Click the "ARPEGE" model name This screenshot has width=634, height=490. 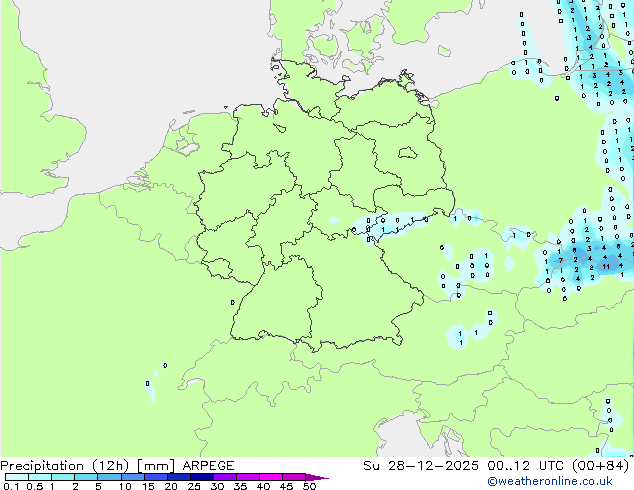(208, 466)
